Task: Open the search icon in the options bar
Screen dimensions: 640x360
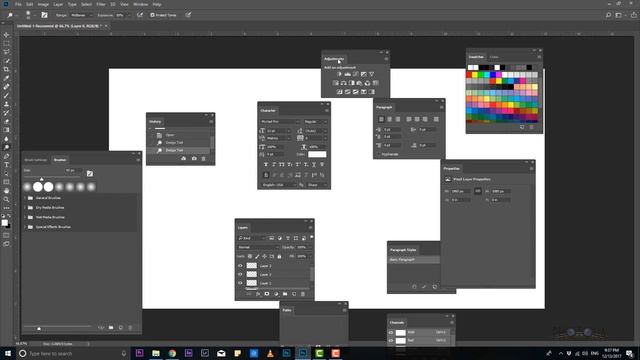Action: (608, 15)
